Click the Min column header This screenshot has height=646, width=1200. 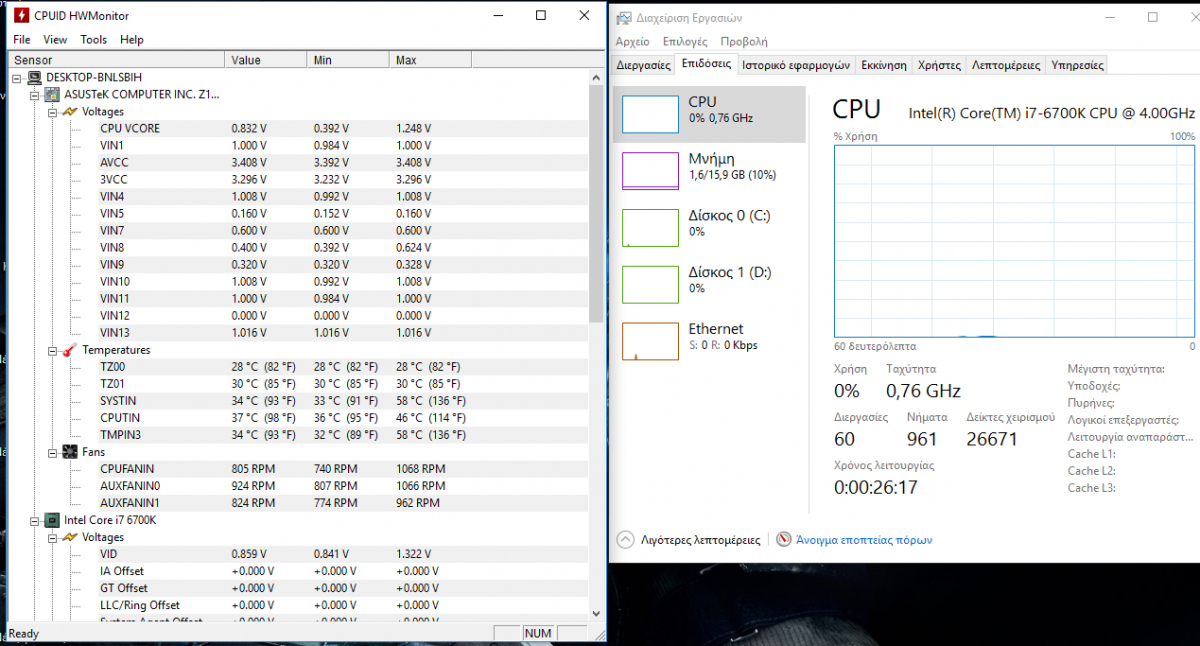tap(348, 60)
